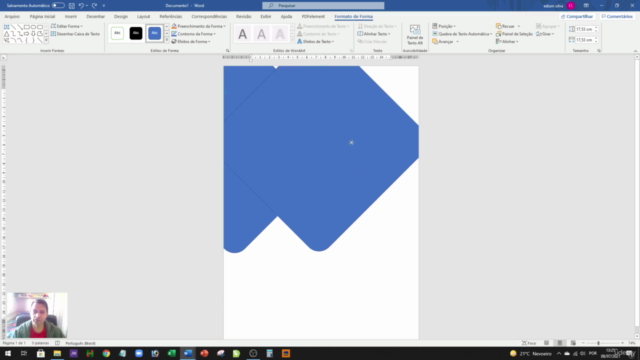
Task: Open the Estilos de Forma dialog launcher
Action: (x=228, y=51)
